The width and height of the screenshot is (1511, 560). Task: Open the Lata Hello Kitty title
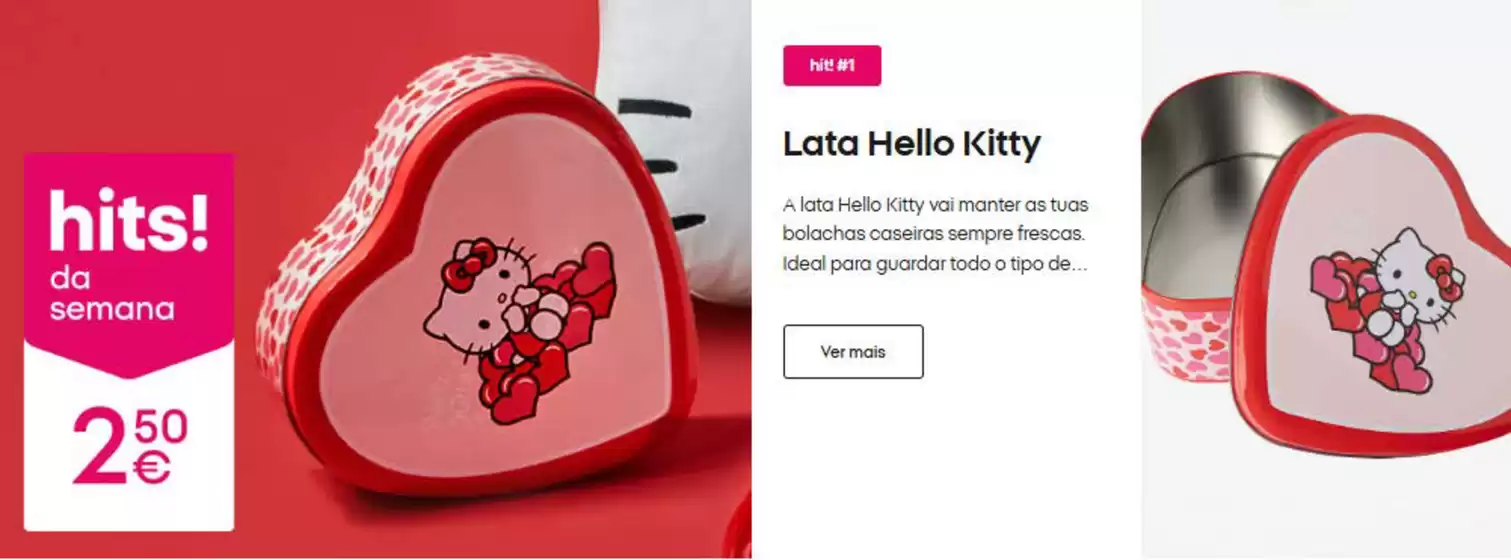coord(912,144)
